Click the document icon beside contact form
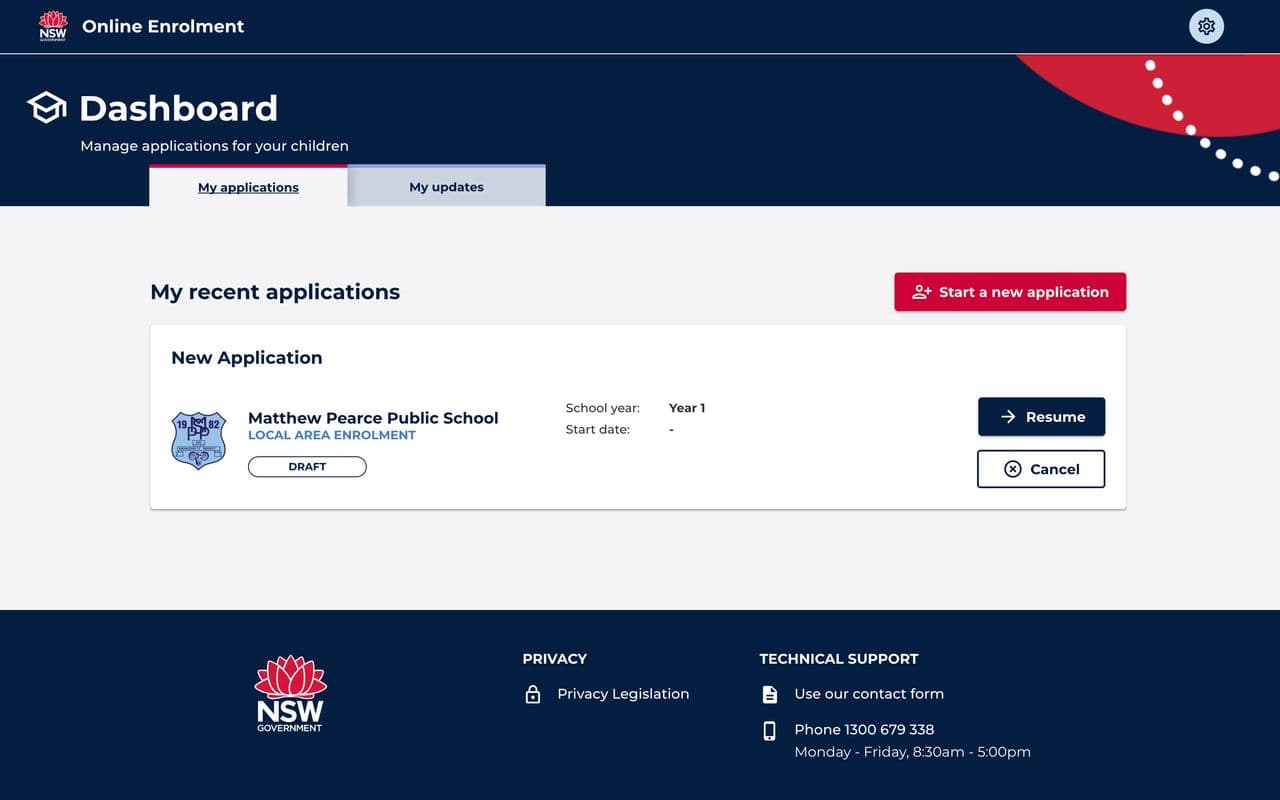This screenshot has height=800, width=1280. [769, 694]
